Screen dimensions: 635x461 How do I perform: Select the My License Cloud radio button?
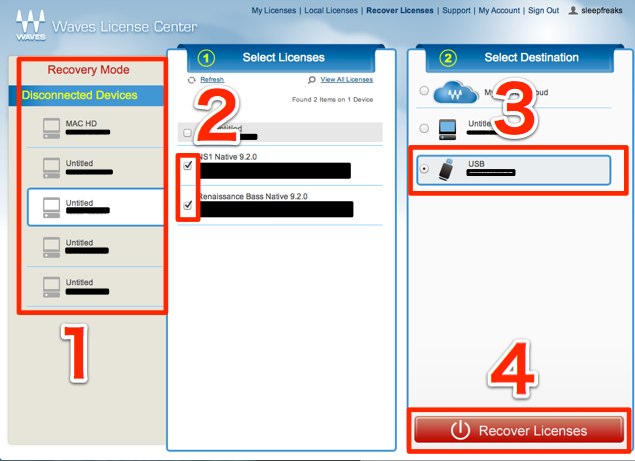pyautogui.click(x=424, y=91)
